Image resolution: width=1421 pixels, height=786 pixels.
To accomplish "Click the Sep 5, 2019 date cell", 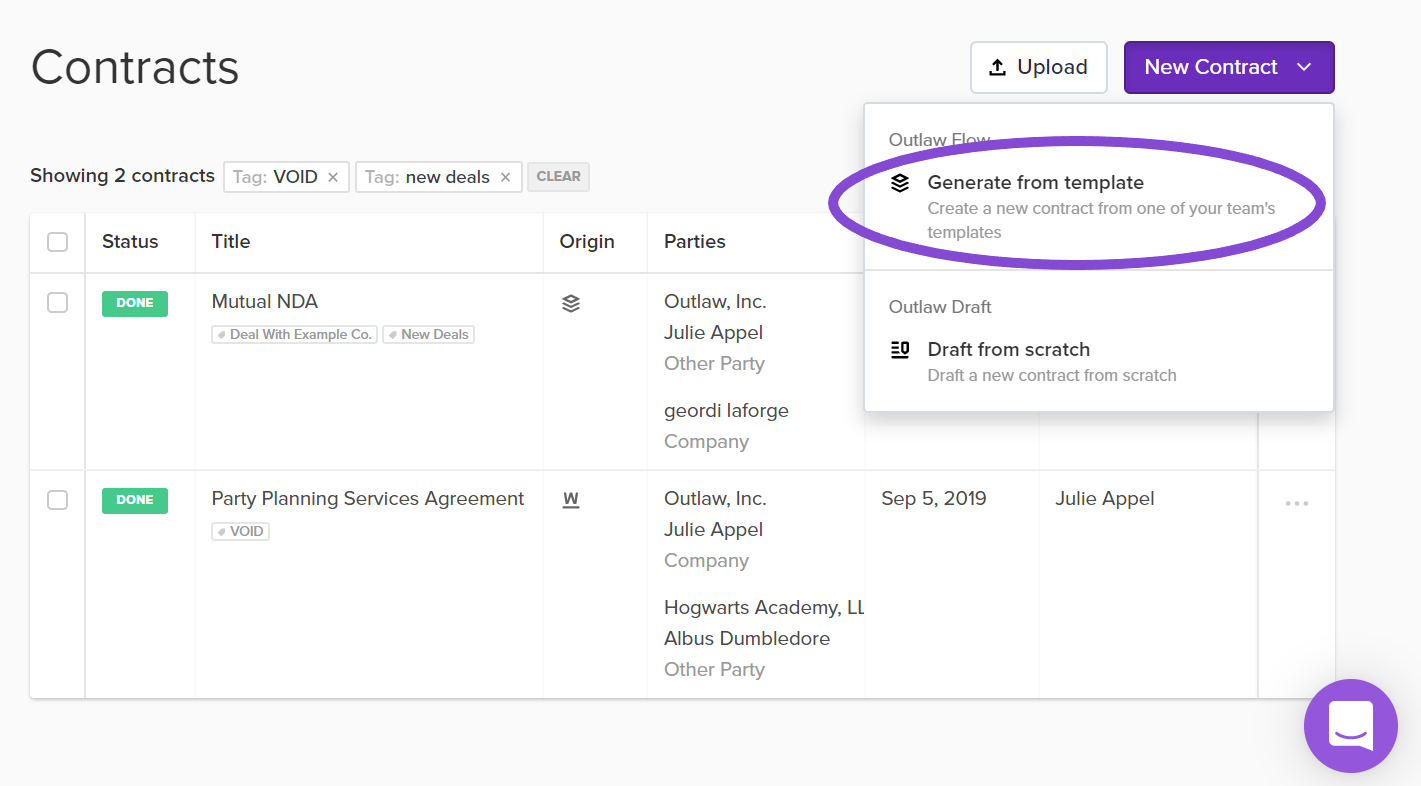I will (934, 498).
